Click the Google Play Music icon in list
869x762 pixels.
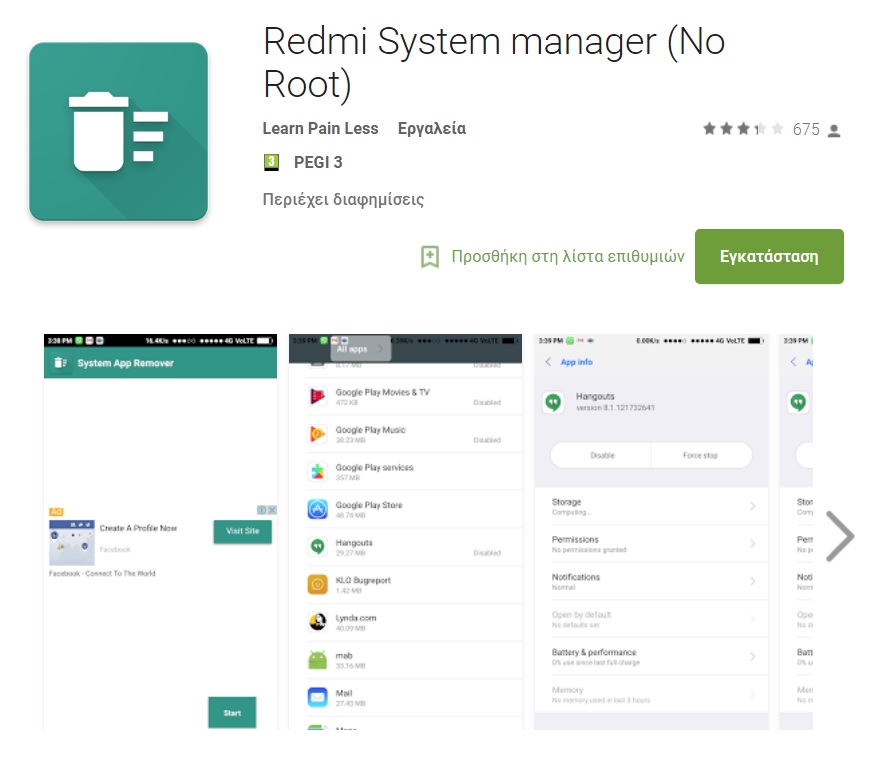[x=318, y=434]
